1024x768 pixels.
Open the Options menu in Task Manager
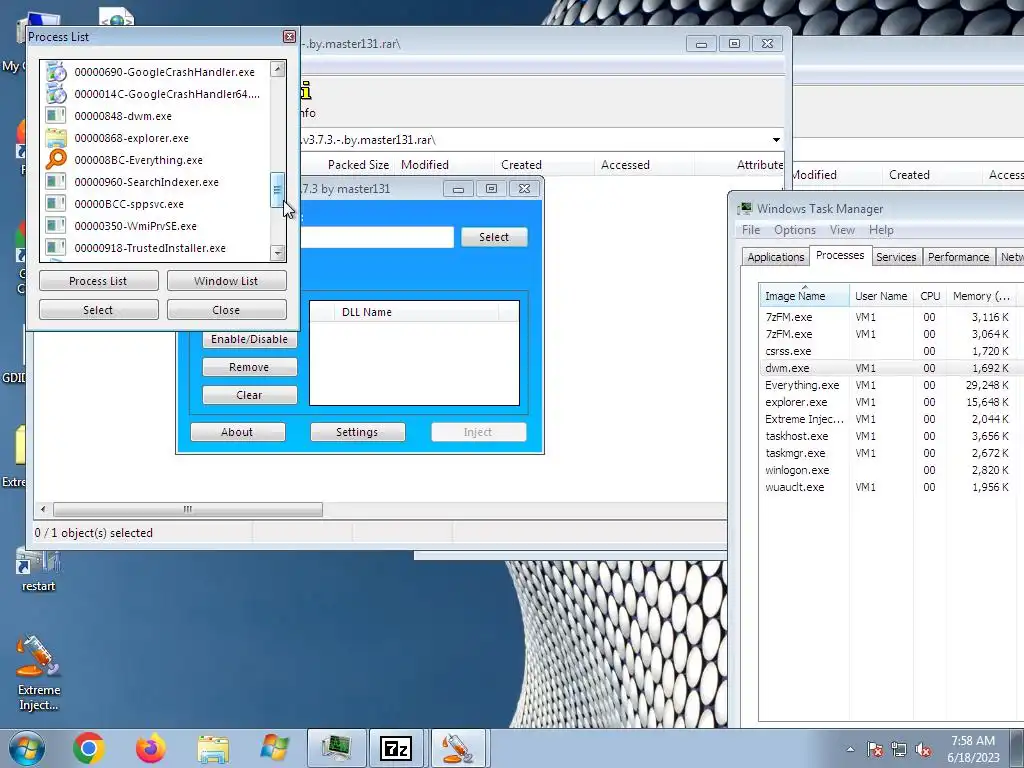[795, 230]
